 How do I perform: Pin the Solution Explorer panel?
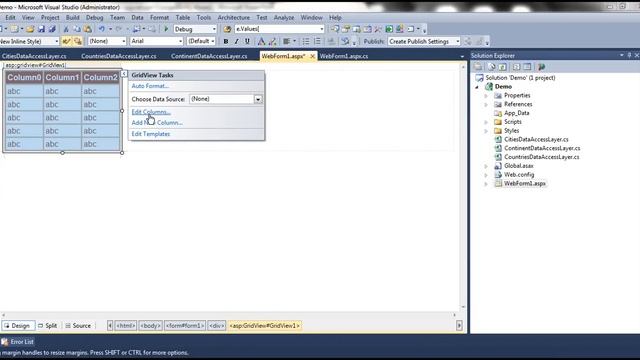pos(629,55)
